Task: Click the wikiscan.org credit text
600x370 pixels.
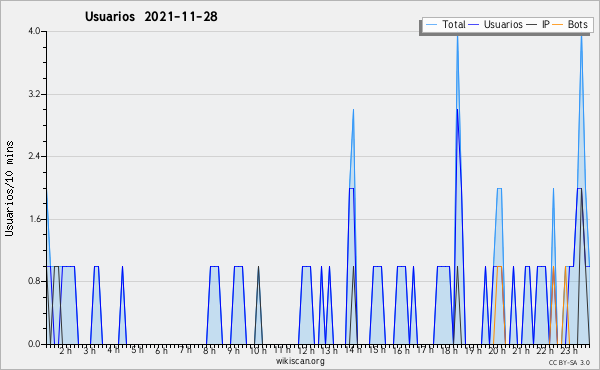Action: [300, 361]
